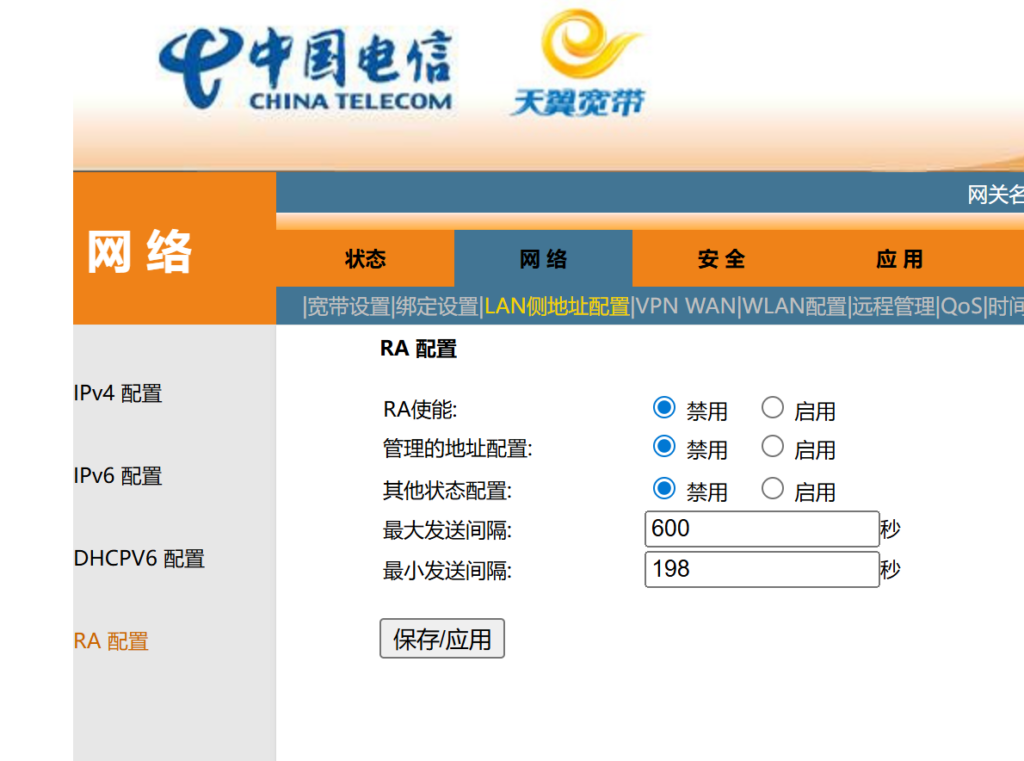Click the 天翼宽带 logo
Screen dimensions: 1024x761
[577, 65]
